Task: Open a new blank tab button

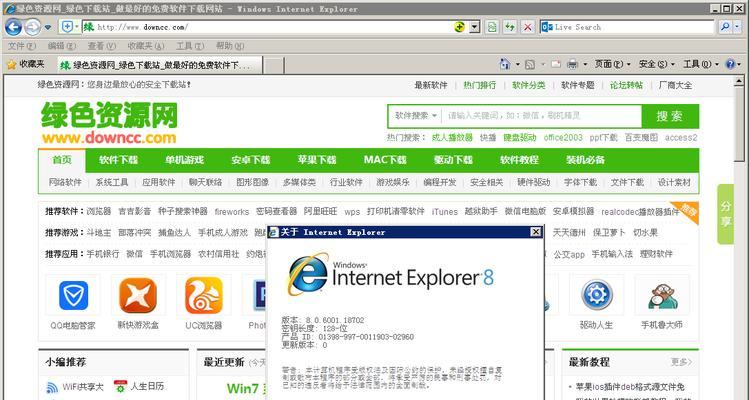Action: click(274, 65)
